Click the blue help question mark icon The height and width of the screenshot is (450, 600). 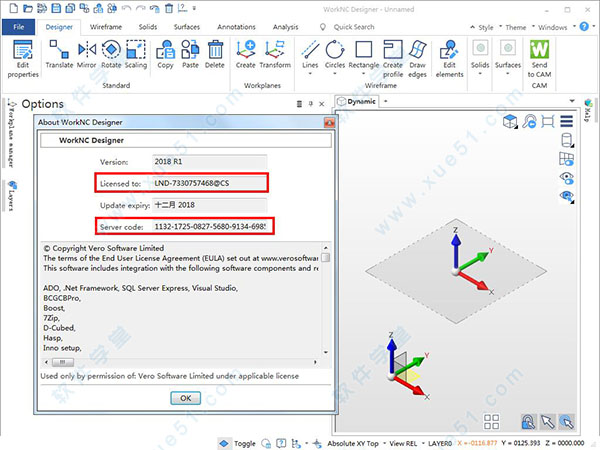pyautogui.click(x=584, y=26)
